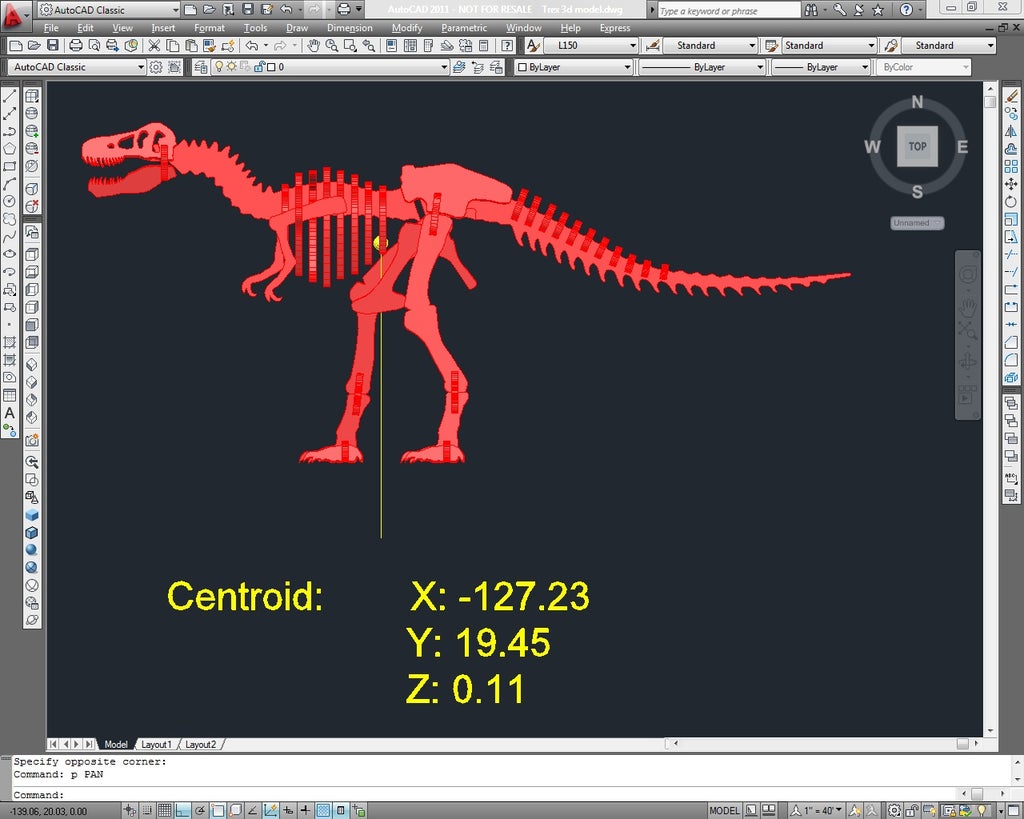Screen dimensions: 1024x819
Task: Open the Modify menu
Action: pyautogui.click(x=407, y=28)
